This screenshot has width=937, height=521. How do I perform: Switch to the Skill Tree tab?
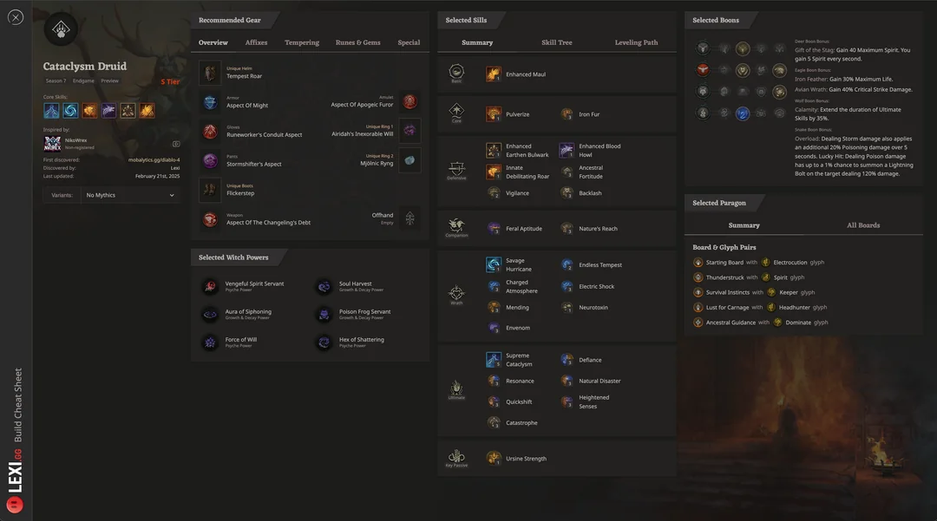pyautogui.click(x=556, y=42)
